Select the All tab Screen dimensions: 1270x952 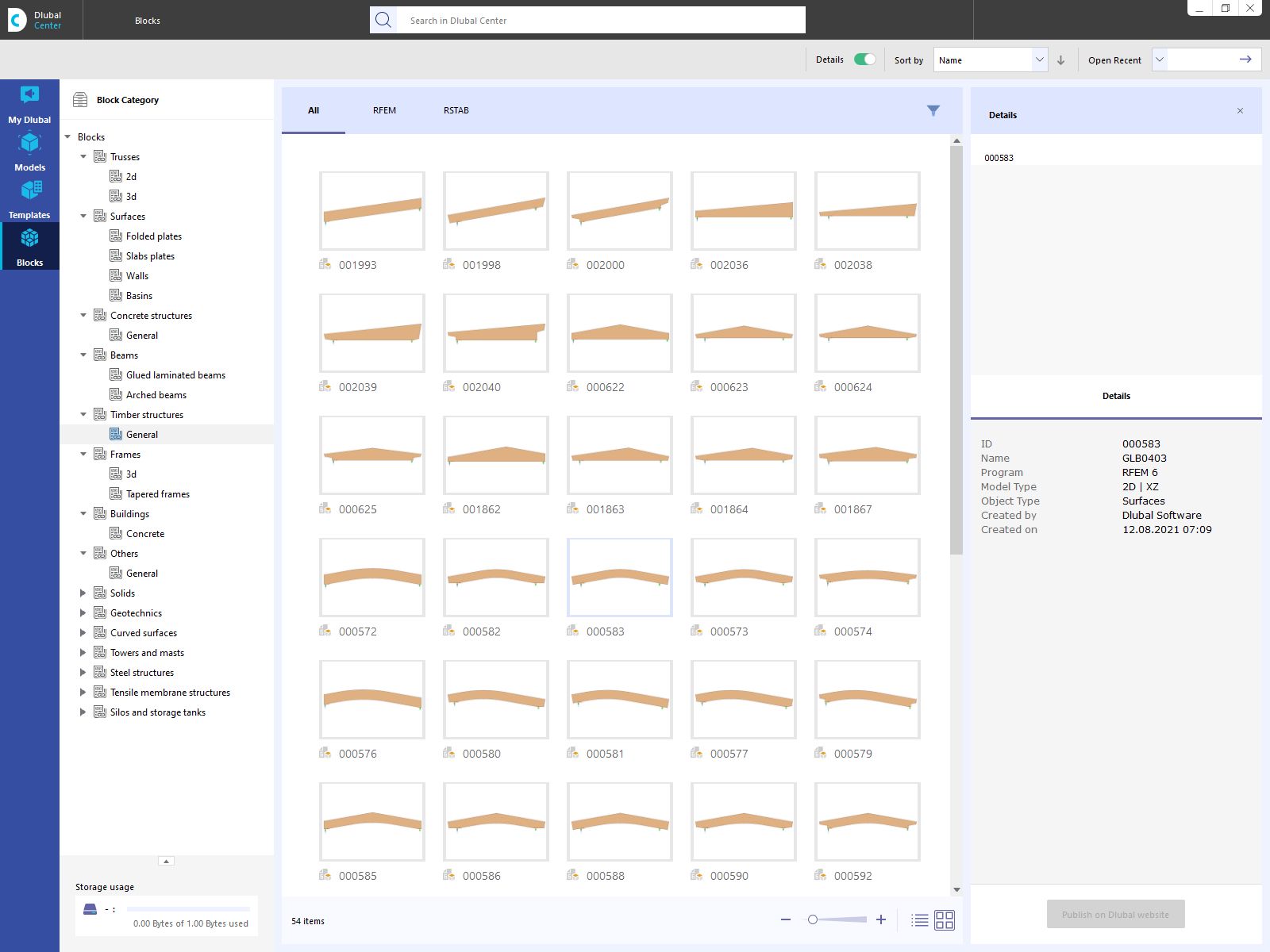click(314, 110)
